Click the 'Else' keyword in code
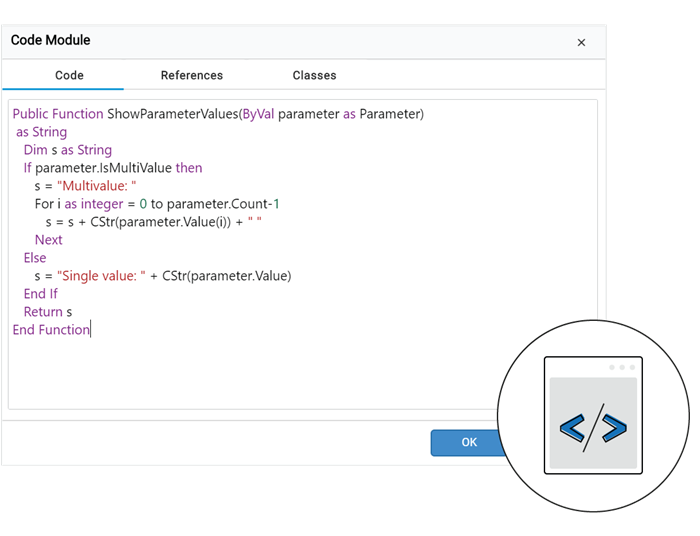This screenshot has width=700, height=536. (x=35, y=258)
